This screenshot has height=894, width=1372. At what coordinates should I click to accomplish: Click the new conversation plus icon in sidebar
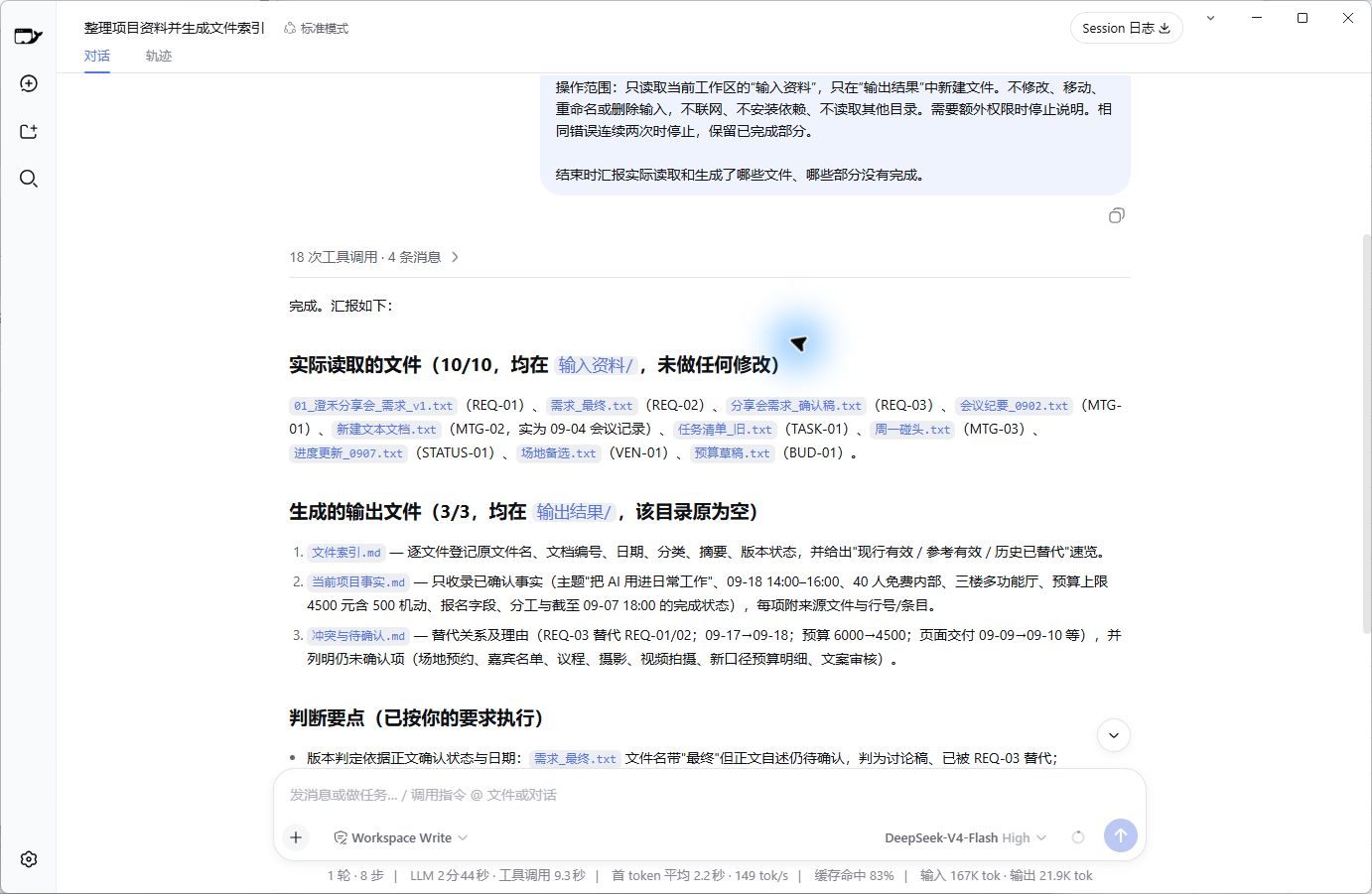click(x=29, y=83)
